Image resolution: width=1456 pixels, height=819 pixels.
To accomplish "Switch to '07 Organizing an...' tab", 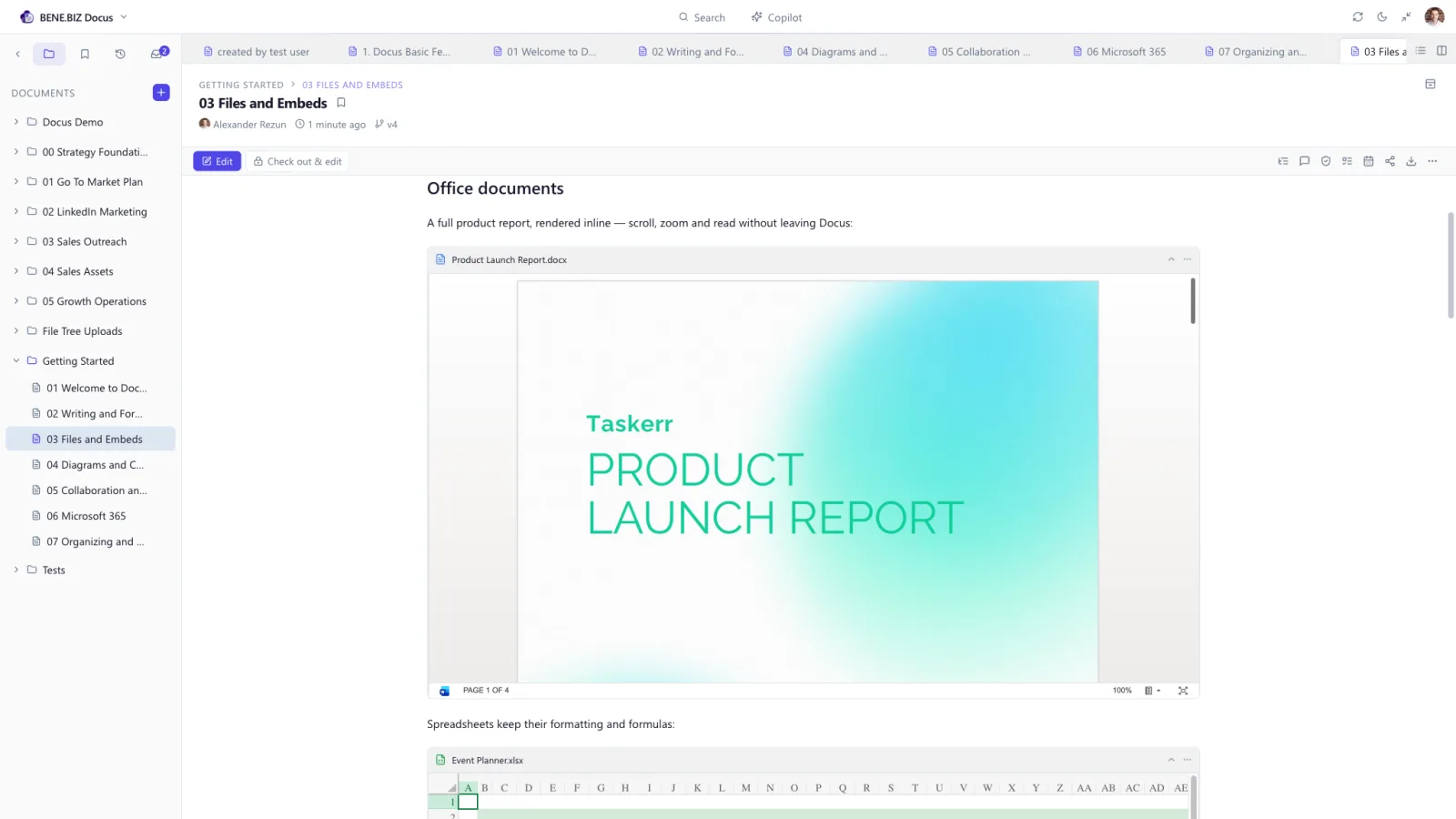I will click(x=1256, y=52).
